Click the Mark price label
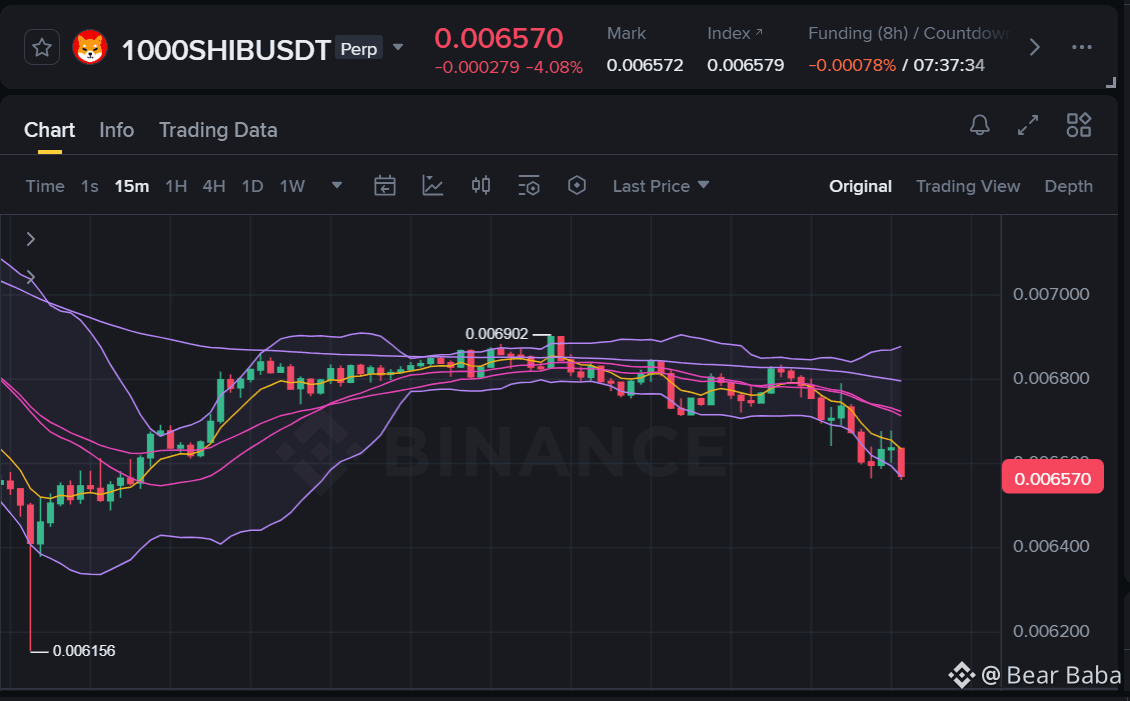Screen dimensions: 1130x701 point(626,33)
